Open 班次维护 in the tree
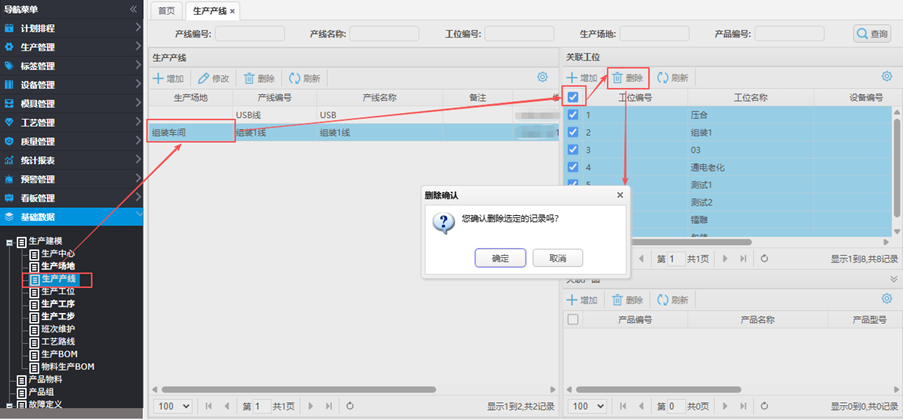 (x=58, y=329)
